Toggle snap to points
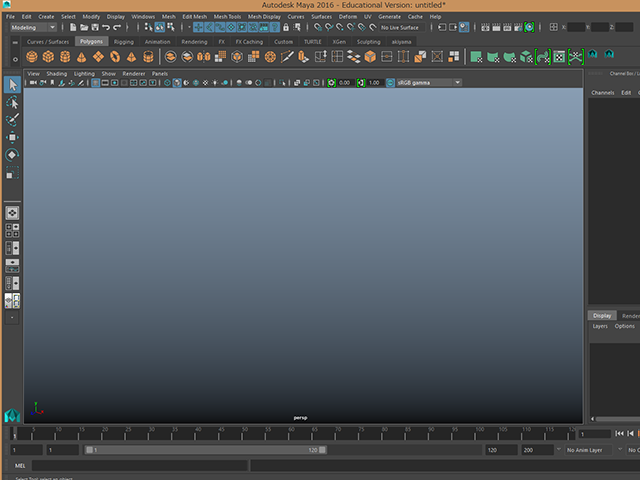The width and height of the screenshot is (640, 480). (x=340, y=27)
